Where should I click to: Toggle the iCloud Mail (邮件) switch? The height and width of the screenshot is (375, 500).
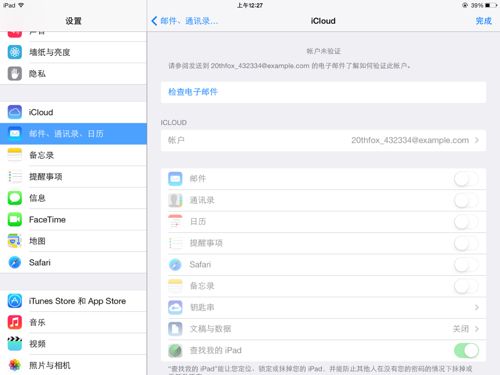[466, 179]
